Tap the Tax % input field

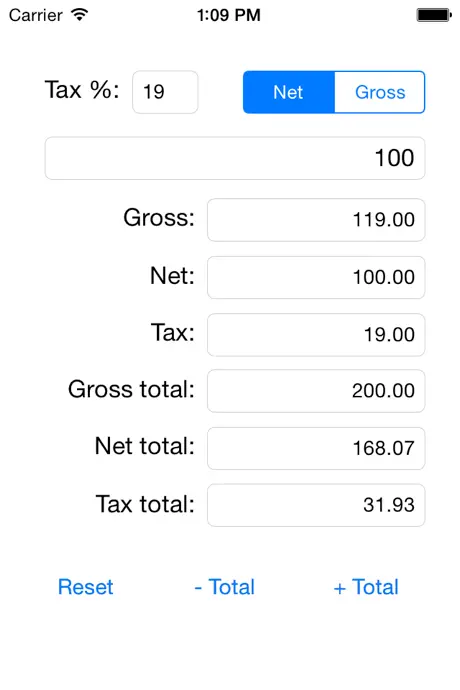[166, 92]
